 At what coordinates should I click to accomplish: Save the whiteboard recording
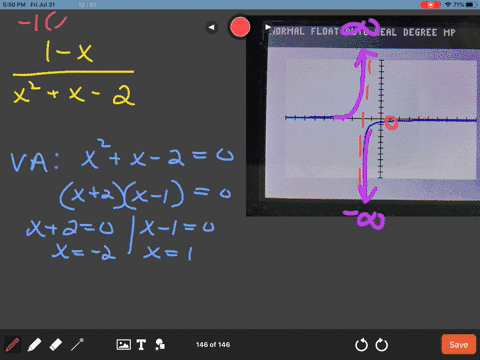[x=459, y=344]
